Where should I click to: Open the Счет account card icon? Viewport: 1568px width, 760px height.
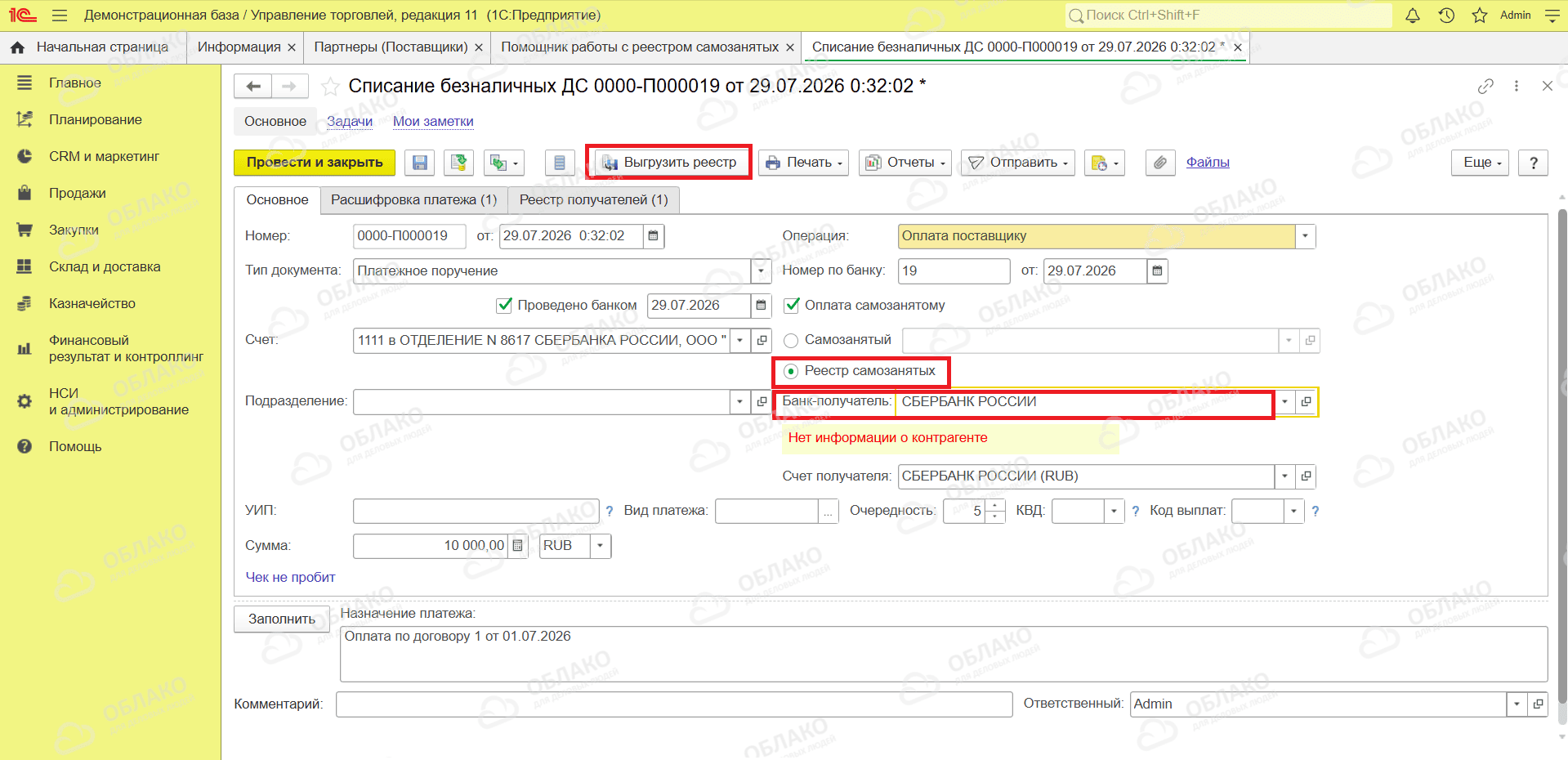coord(762,340)
